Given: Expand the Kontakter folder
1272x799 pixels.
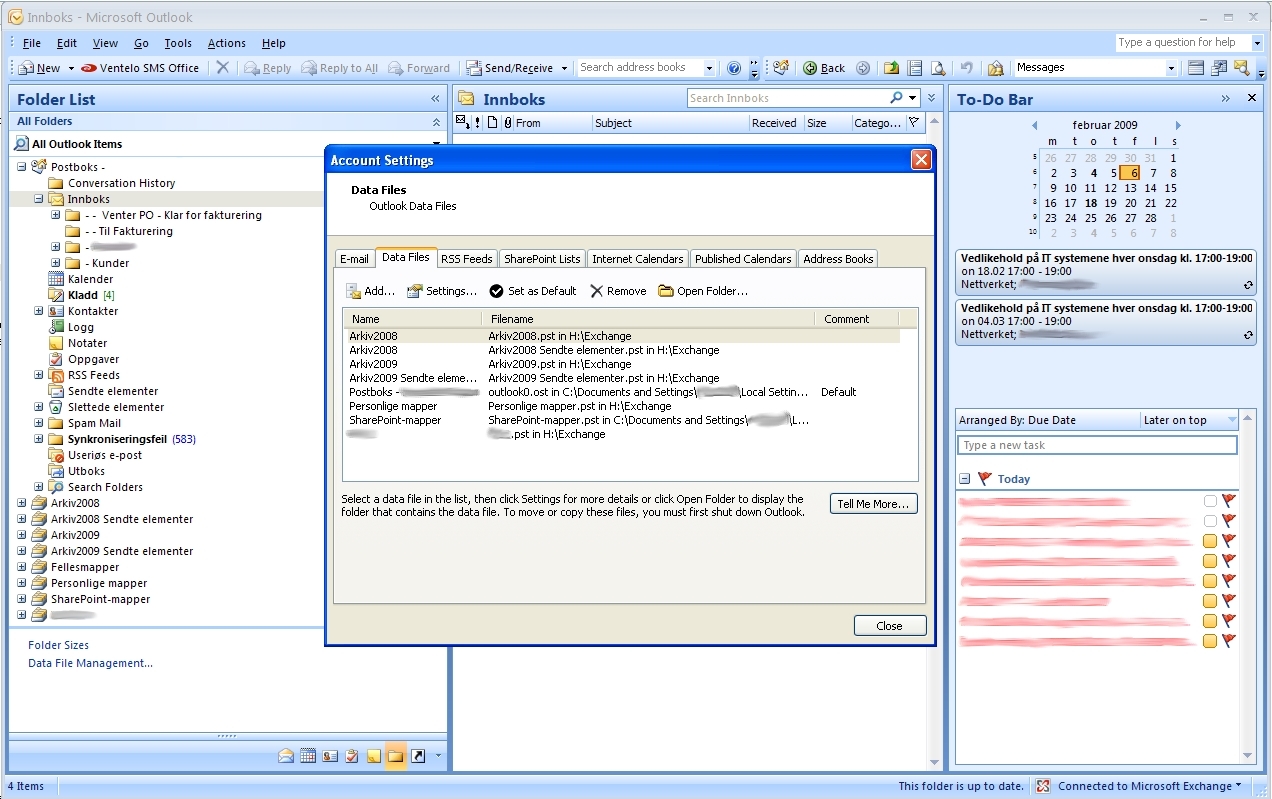Looking at the screenshot, I should 39,311.
